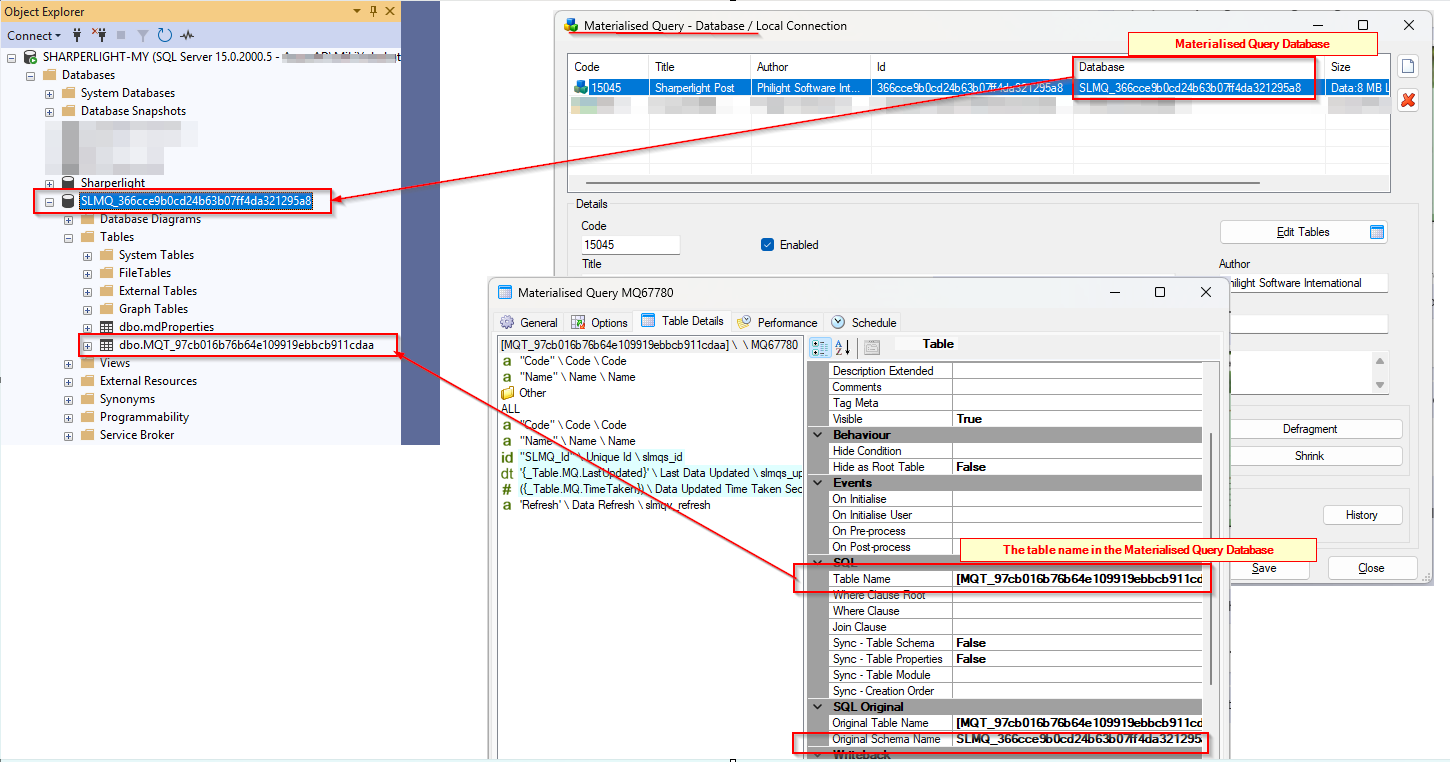Viewport: 1450px width, 762px height.
Task: Expand the Database Diagrams node
Action: (x=68, y=219)
